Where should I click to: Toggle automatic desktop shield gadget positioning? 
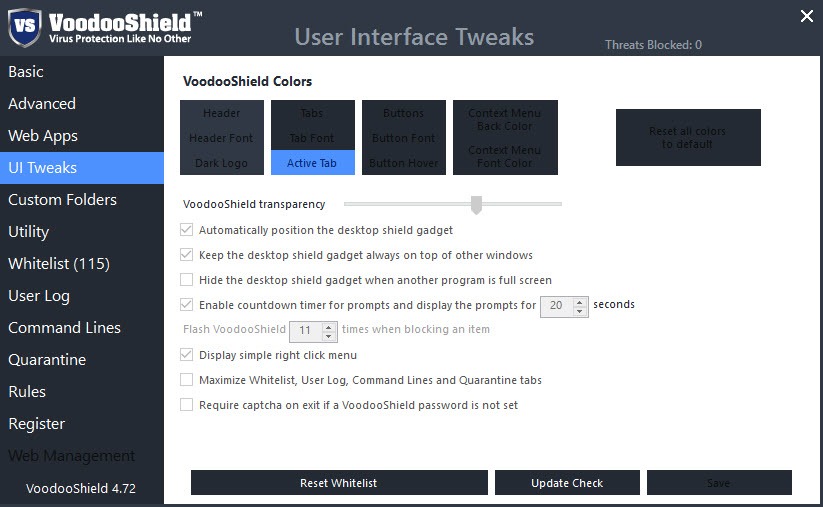(x=186, y=229)
